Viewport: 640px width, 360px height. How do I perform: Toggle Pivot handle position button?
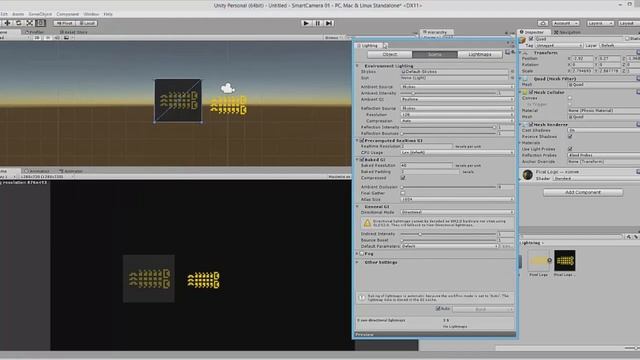[x=64, y=23]
